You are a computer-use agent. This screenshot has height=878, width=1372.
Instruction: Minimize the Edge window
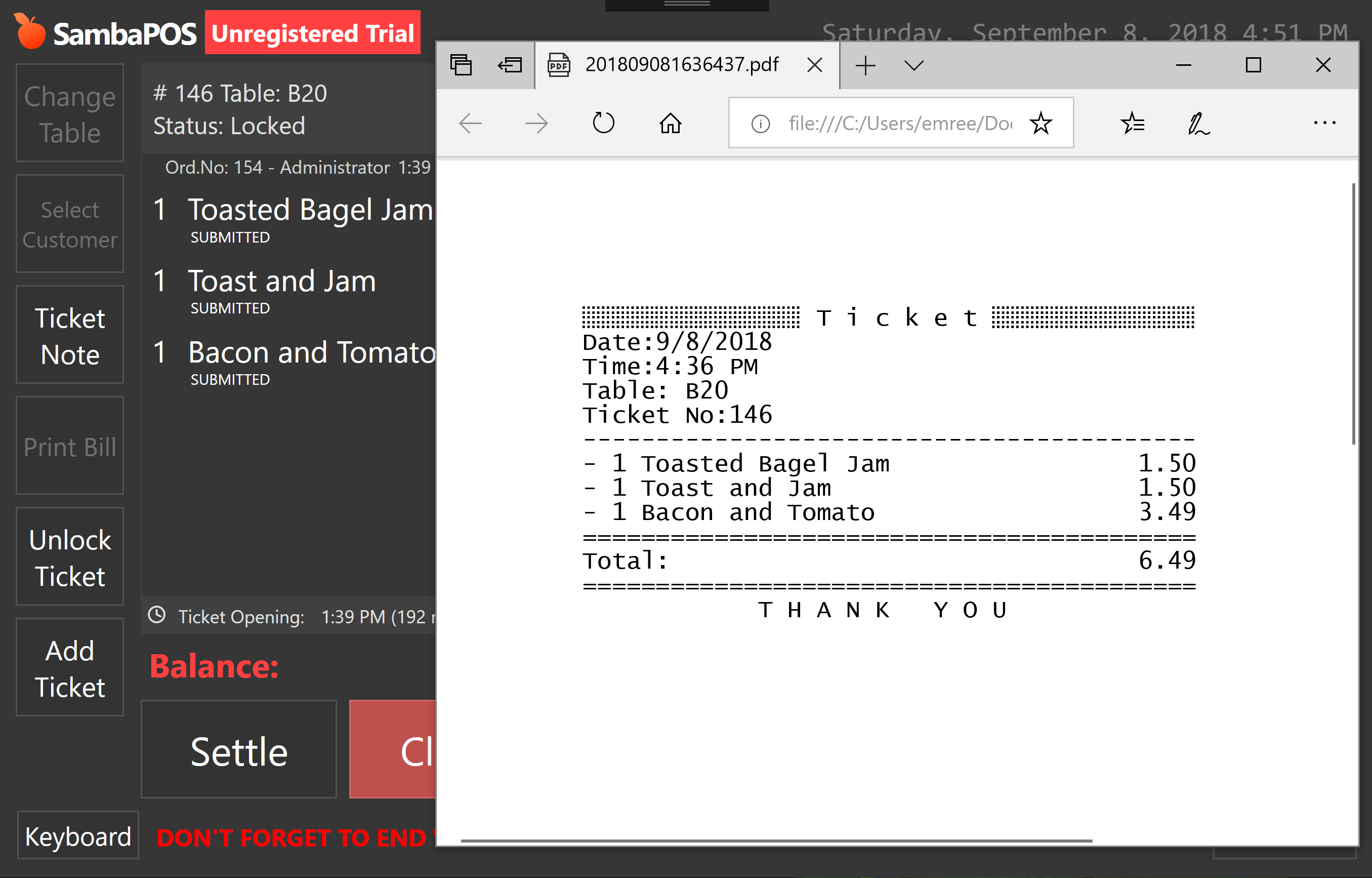point(1183,65)
